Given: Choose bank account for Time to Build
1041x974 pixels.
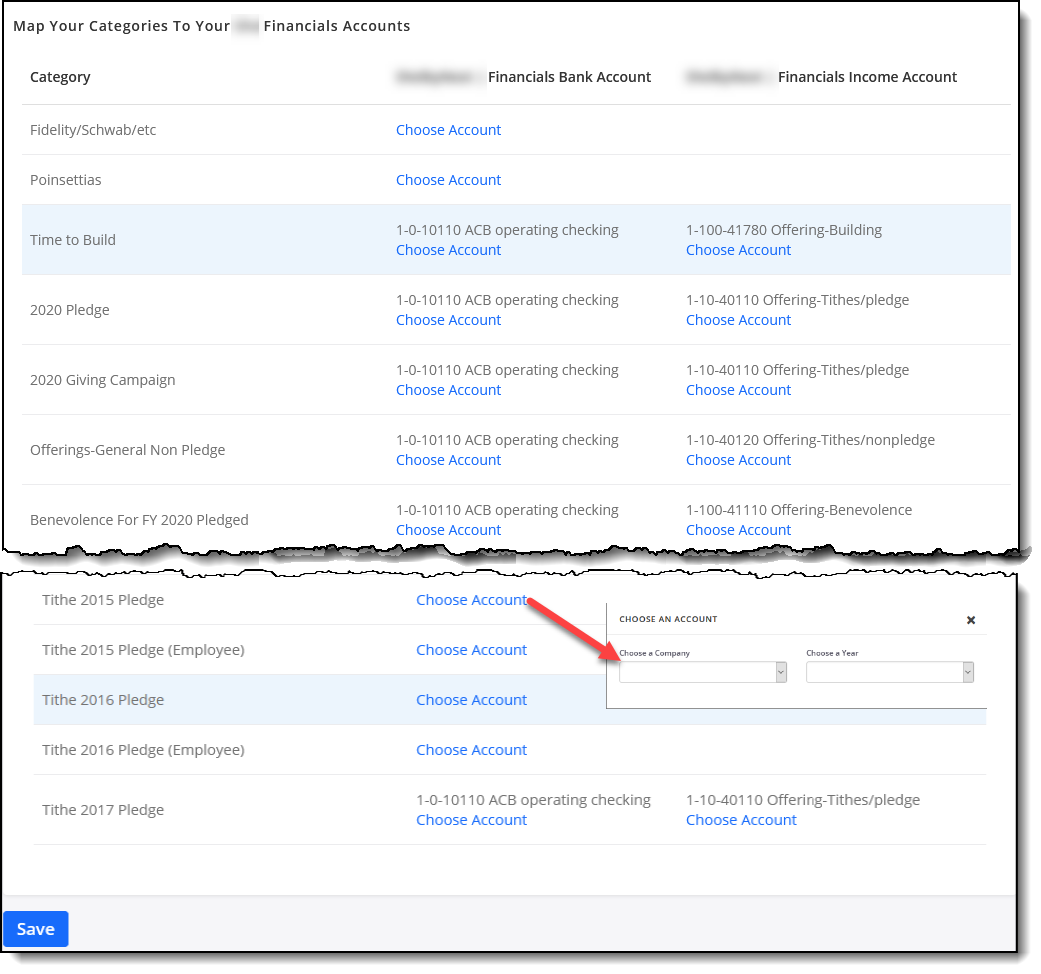Looking at the screenshot, I should click(x=448, y=250).
